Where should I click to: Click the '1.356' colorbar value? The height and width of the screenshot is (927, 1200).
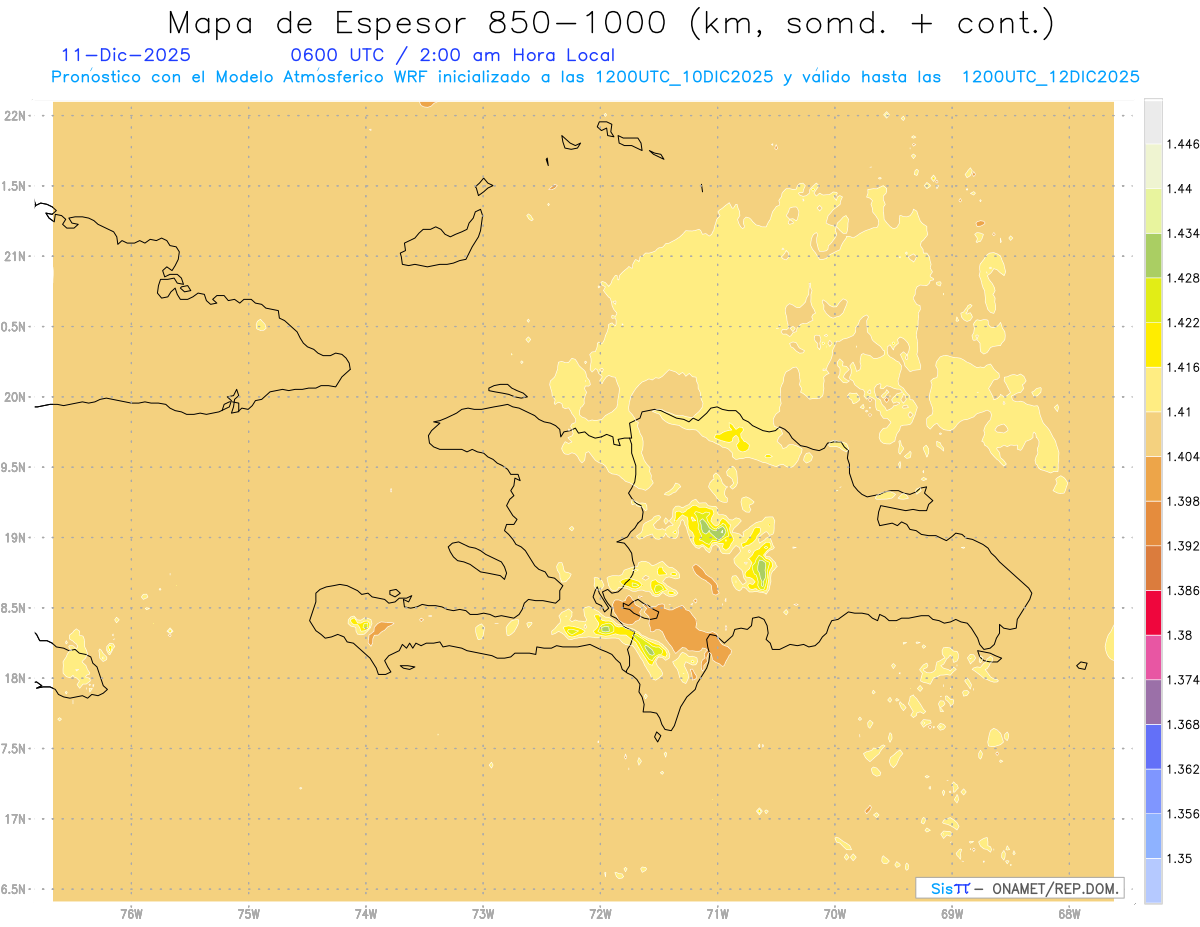point(1183,814)
